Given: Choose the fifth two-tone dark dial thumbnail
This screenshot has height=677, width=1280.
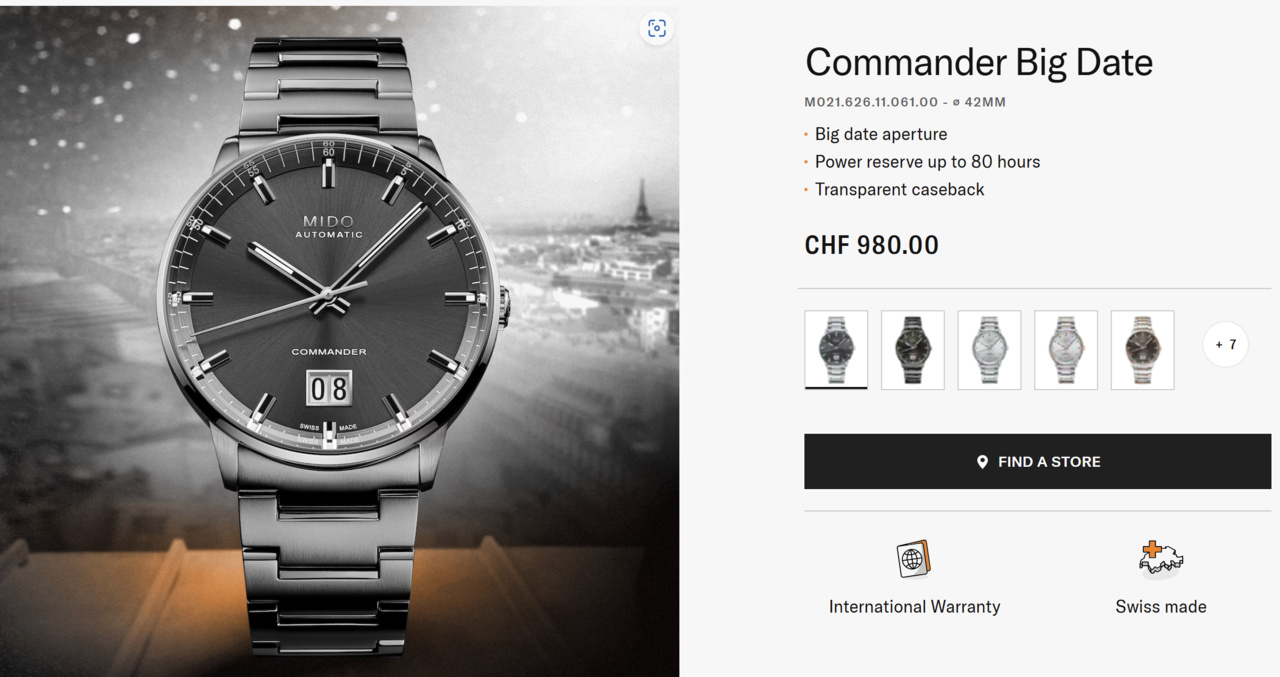Looking at the screenshot, I should (x=1142, y=350).
